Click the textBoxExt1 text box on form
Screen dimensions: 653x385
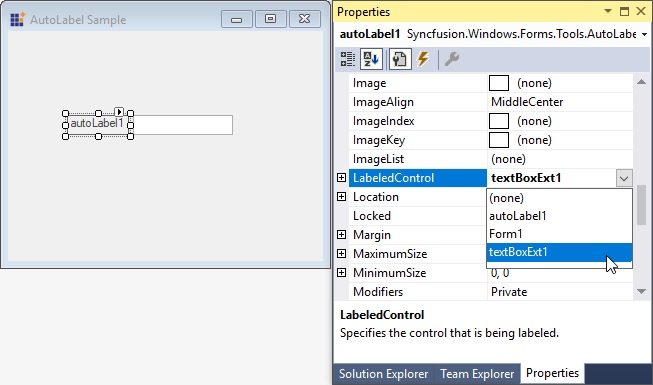coord(182,125)
